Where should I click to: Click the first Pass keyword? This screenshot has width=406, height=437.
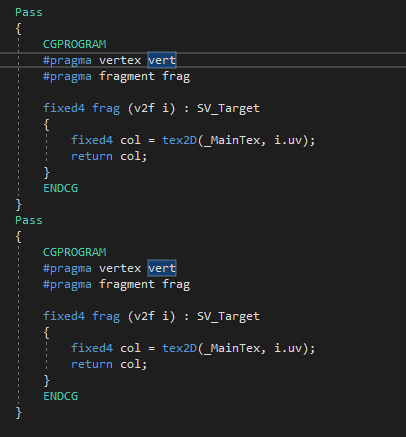[29, 12]
